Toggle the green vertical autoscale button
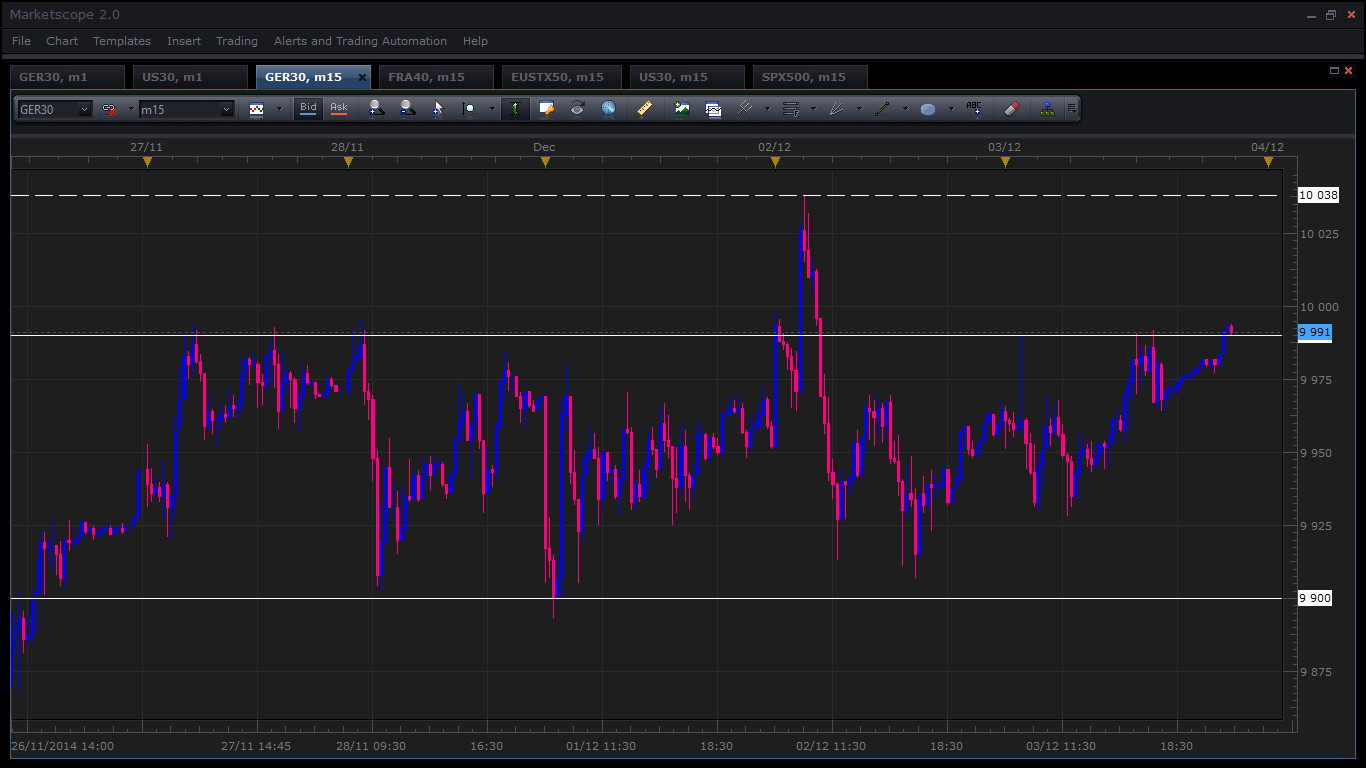 (515, 108)
